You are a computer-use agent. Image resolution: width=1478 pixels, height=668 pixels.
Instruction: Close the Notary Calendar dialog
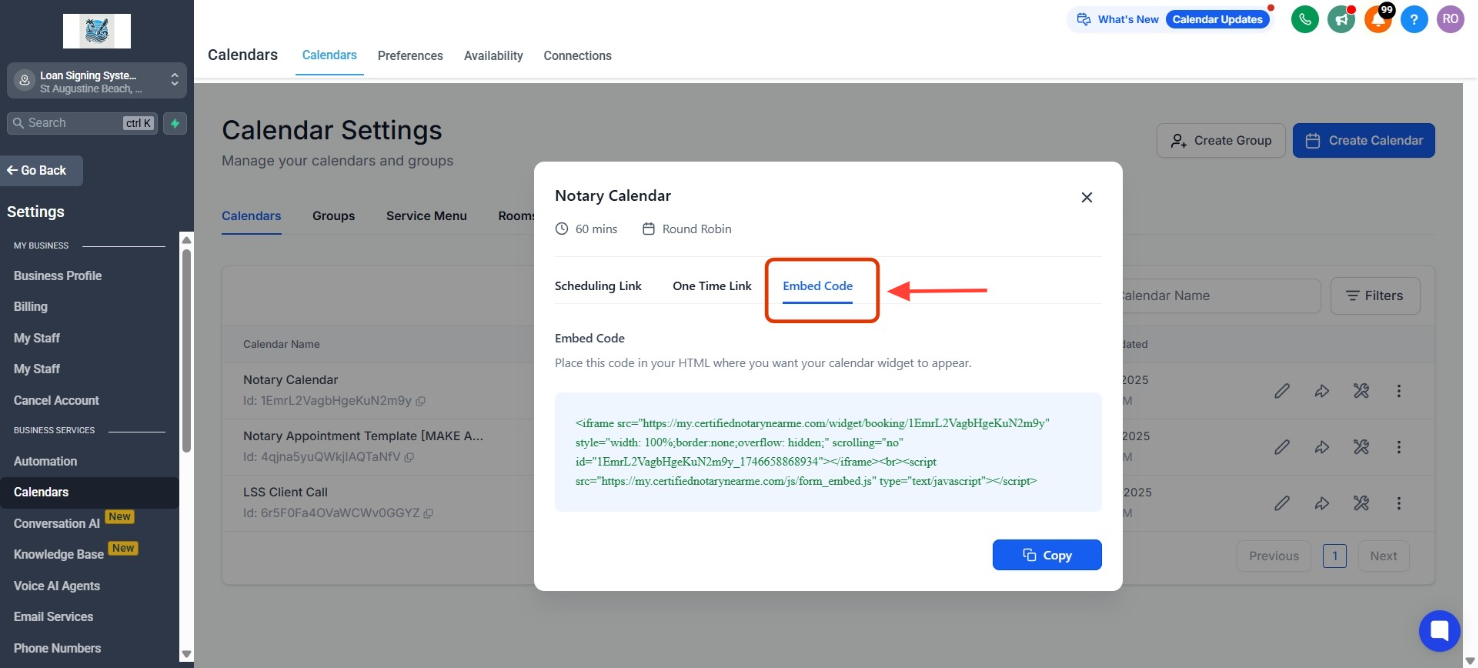click(1086, 198)
